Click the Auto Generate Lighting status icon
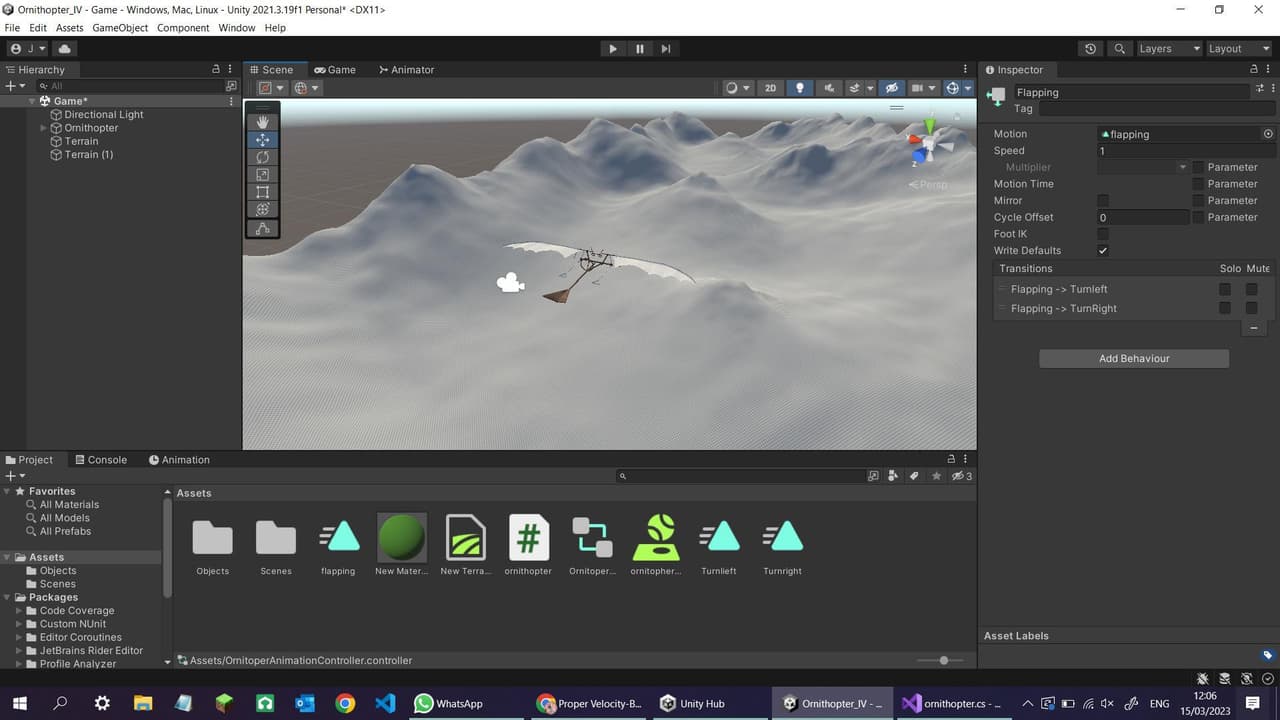The width and height of the screenshot is (1280, 720). [x=1247, y=680]
